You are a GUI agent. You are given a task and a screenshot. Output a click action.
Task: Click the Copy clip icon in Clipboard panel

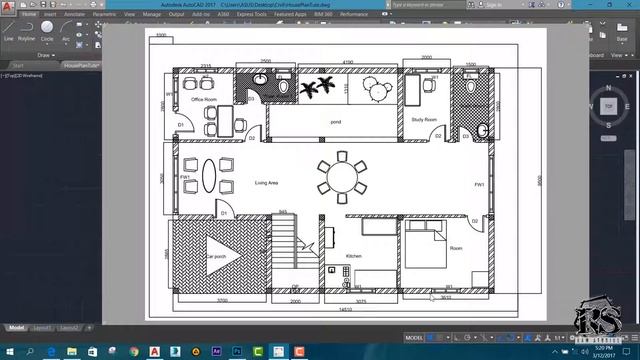pos(602,35)
